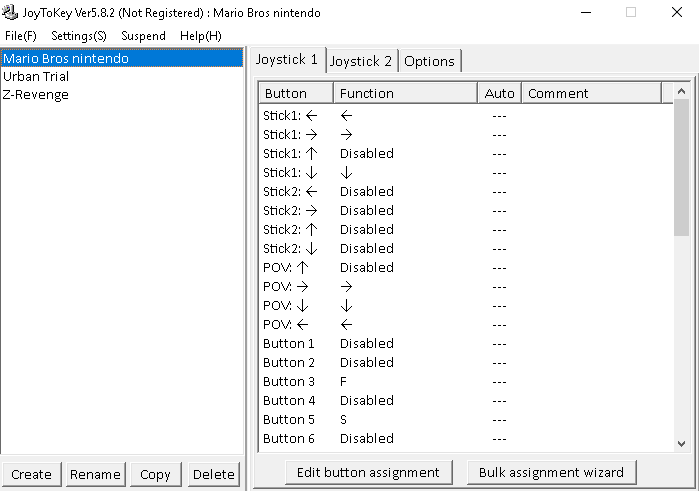699x491 pixels.
Task: Click Edit button assignment
Action: (368, 472)
